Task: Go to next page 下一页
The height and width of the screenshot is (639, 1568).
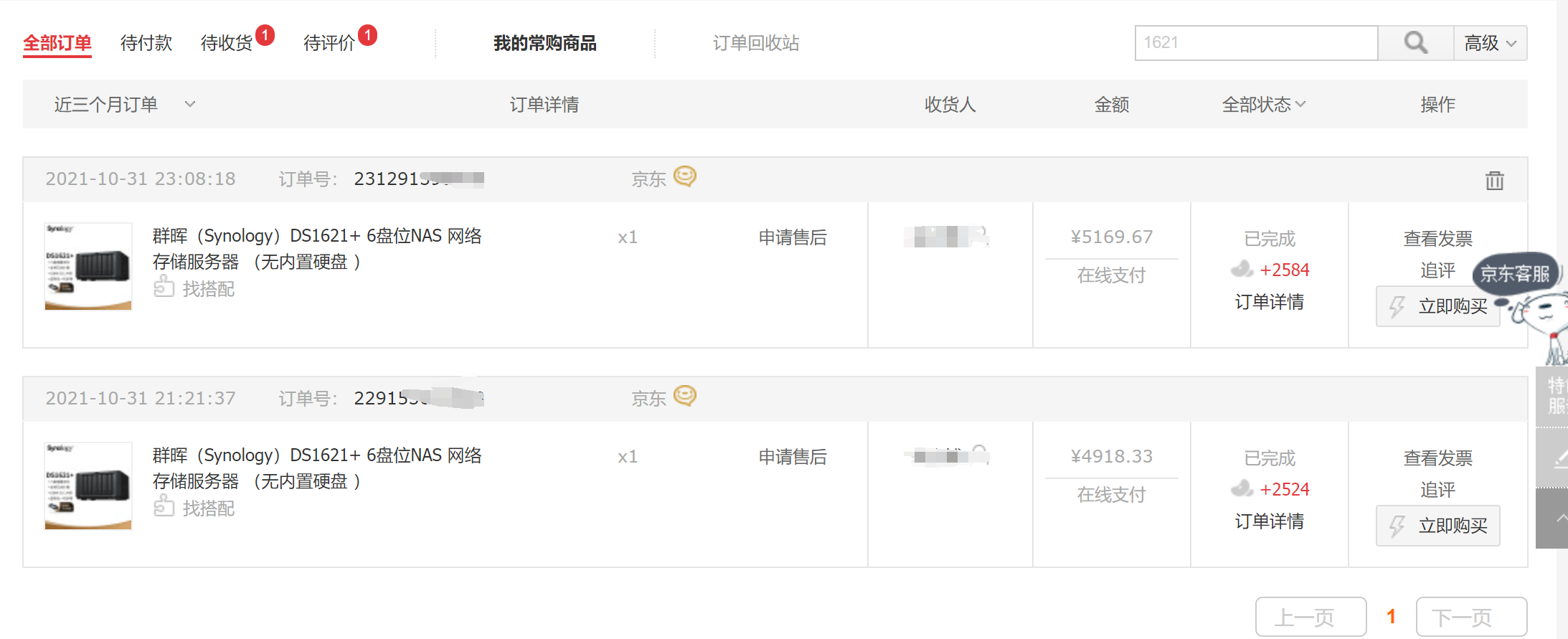Action: (x=1471, y=617)
